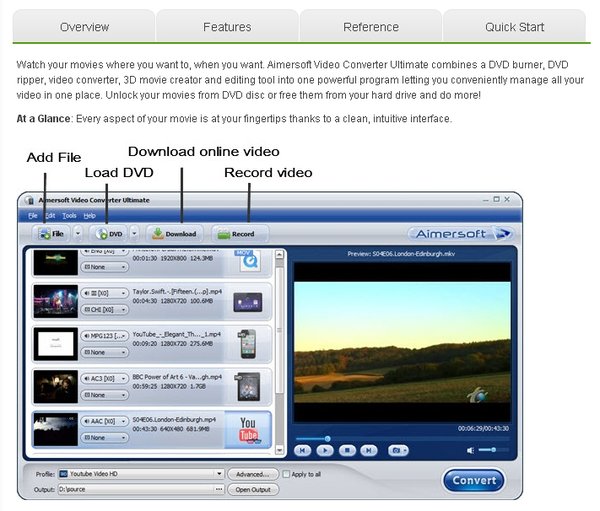This screenshot has width=600, height=511.
Task: Click the app icon in title bar
Action: pos(29,200)
